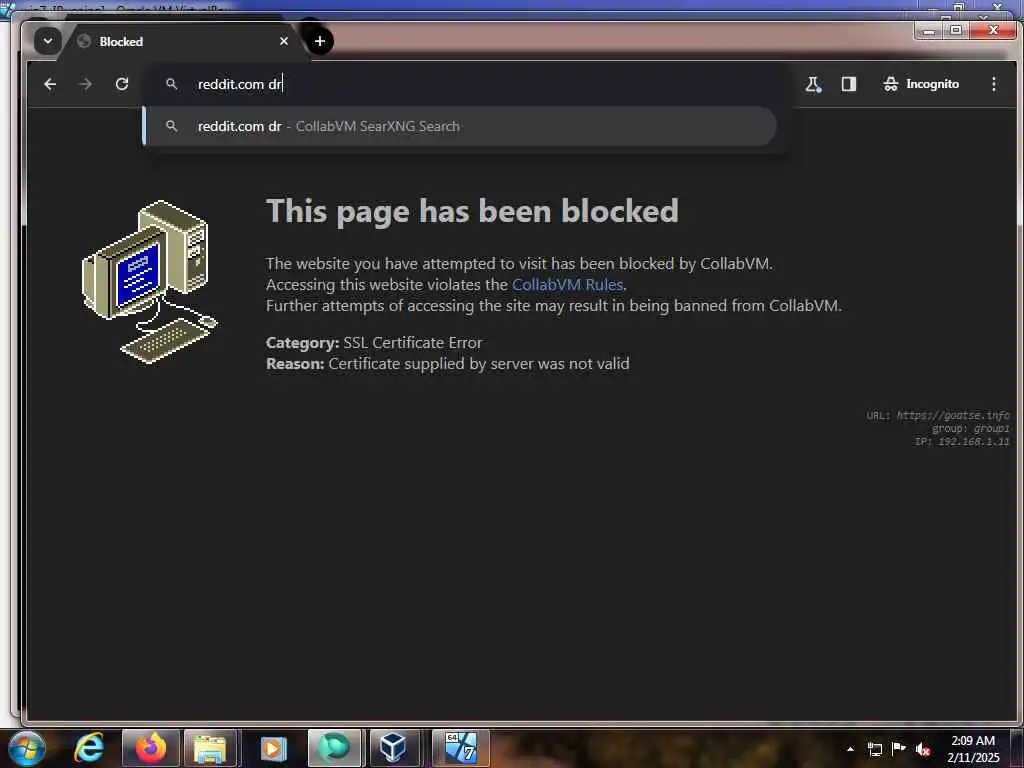Open the Action Center flag icon
This screenshot has width=1024, height=768.
tap(899, 749)
